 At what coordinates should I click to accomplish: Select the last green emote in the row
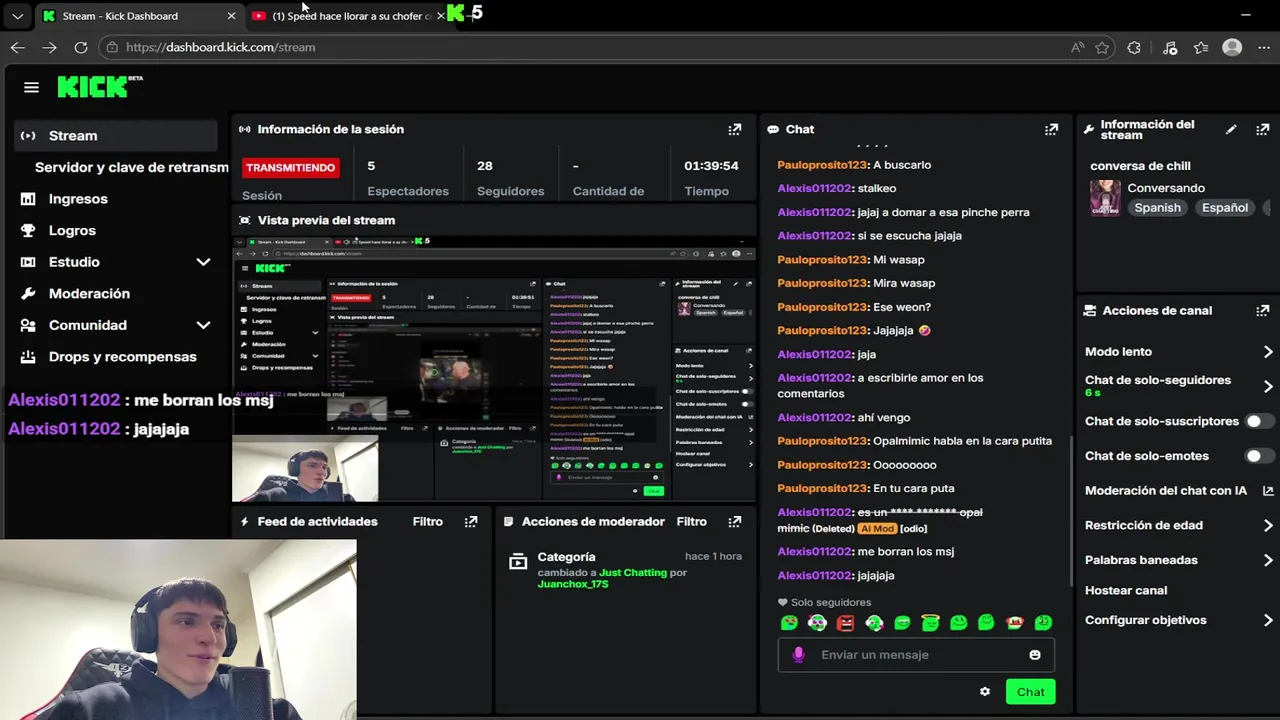click(x=1043, y=623)
